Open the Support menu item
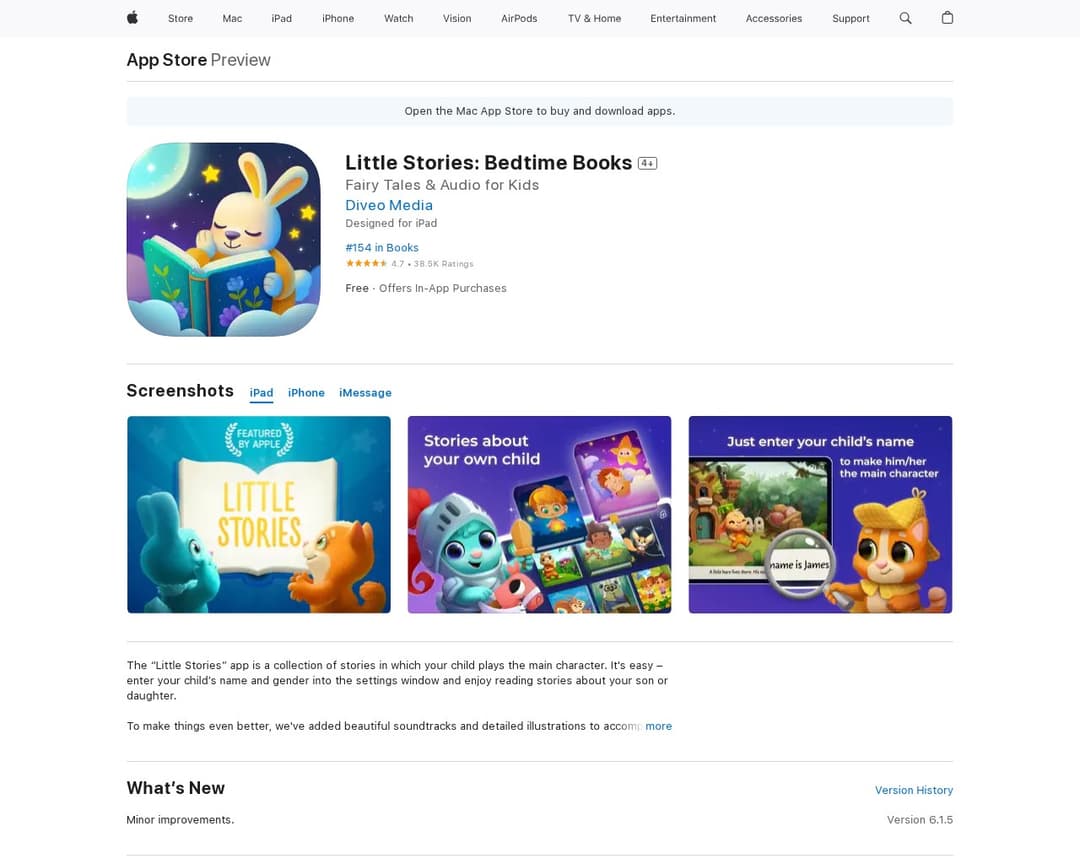This screenshot has width=1080, height=864. pyautogui.click(x=851, y=19)
